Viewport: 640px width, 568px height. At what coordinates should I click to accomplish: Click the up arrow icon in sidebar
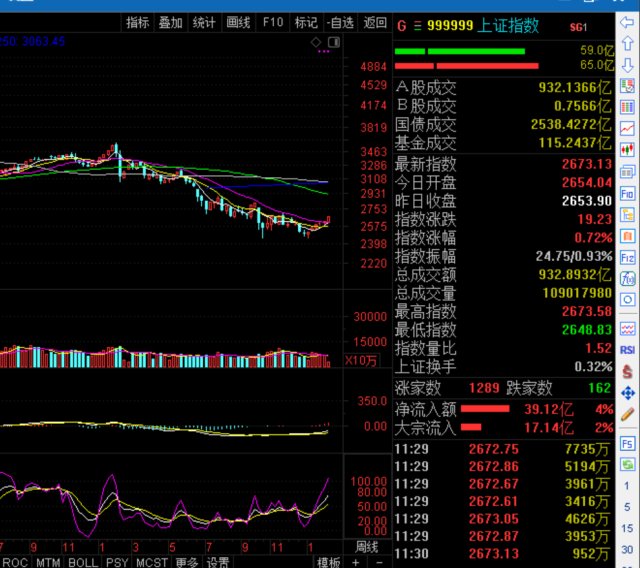coord(628,43)
